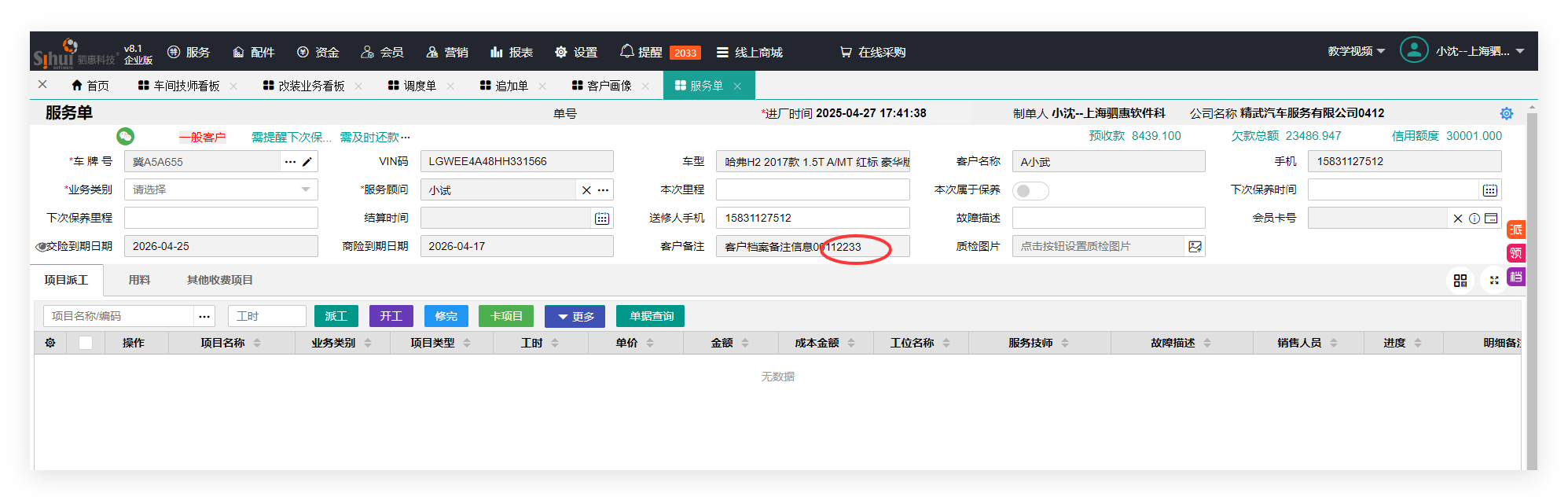Viewport: 1568px width, 500px height.
Task: Click the green WeChat icon
Action: pos(125,137)
